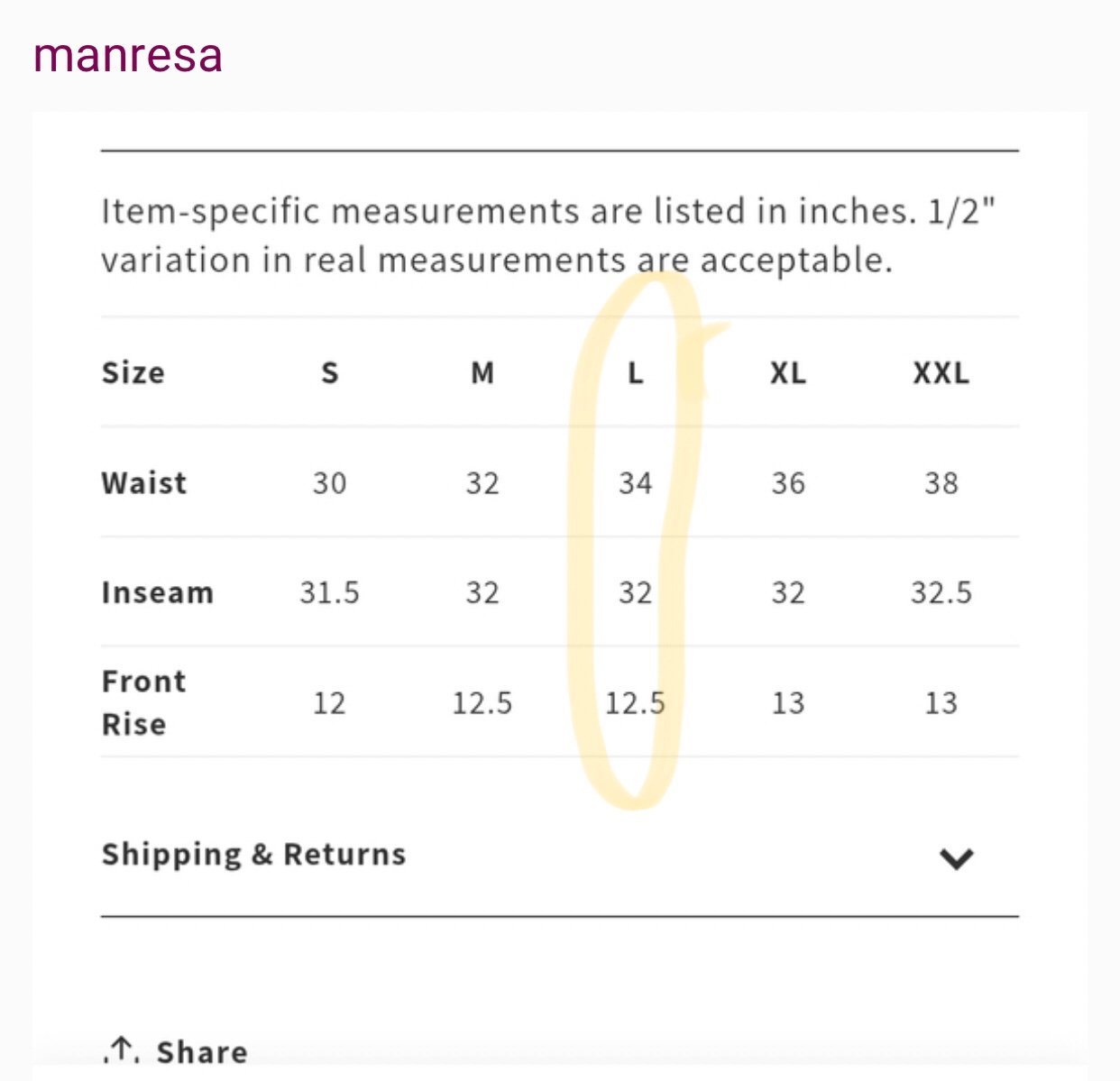Click Front Rise 12.5 under size M
Screen dimensions: 1120x1081
pos(482,703)
